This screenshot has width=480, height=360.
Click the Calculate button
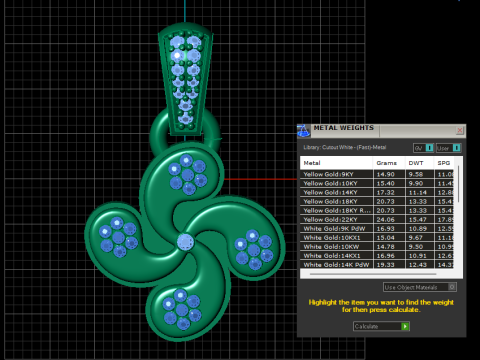pyautogui.click(x=381, y=326)
